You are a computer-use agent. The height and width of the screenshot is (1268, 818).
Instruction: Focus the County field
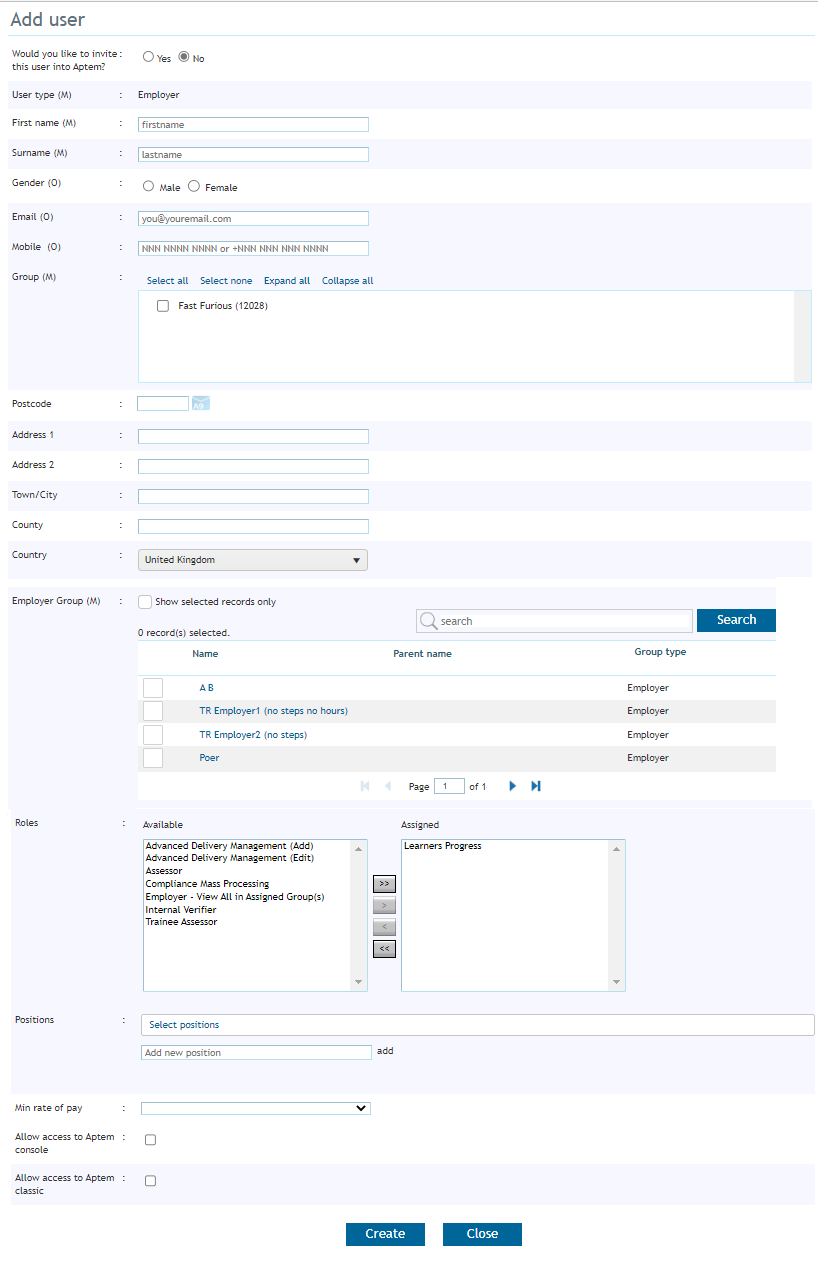pos(253,526)
